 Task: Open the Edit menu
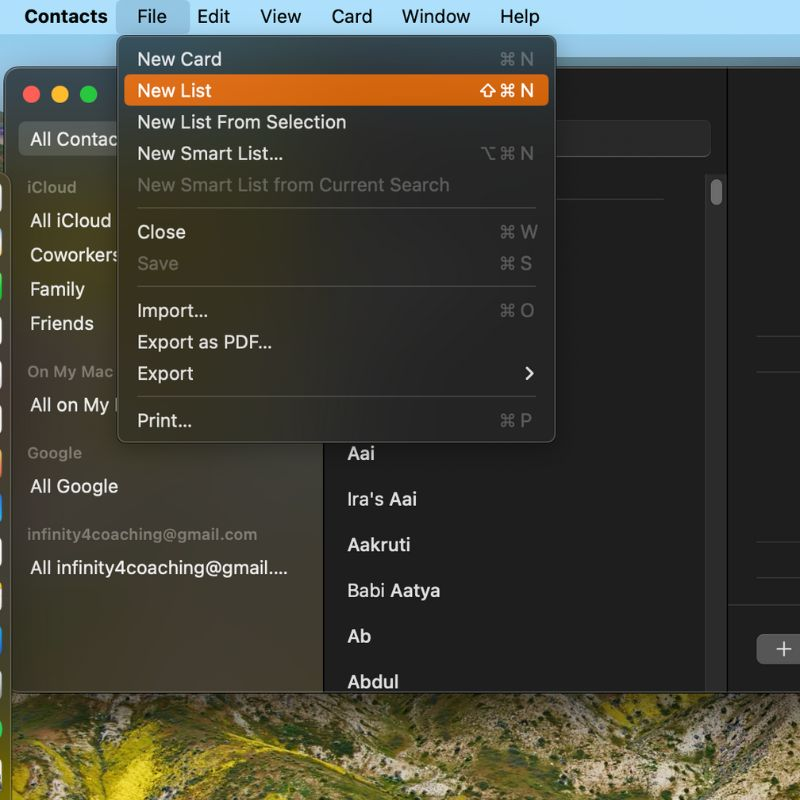213,16
